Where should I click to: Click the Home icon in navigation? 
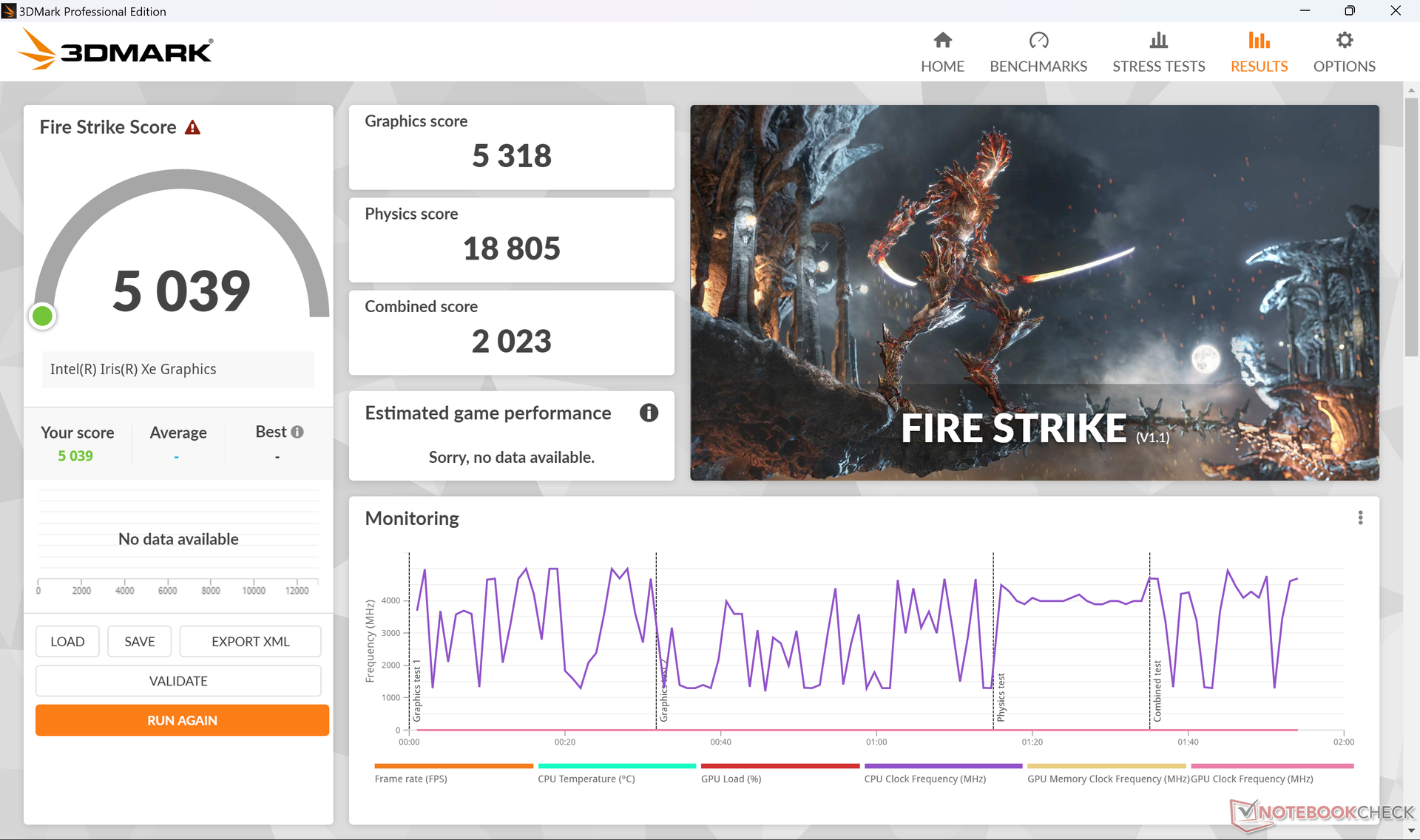pyautogui.click(x=942, y=41)
